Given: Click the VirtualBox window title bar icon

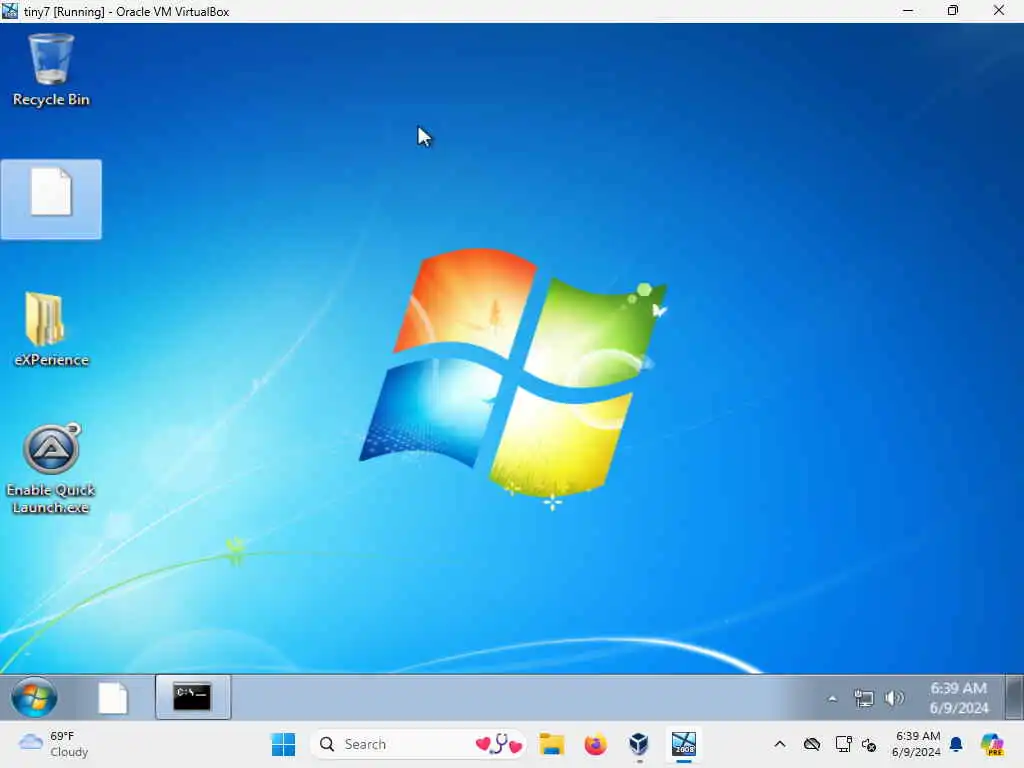Looking at the screenshot, I should point(10,10).
